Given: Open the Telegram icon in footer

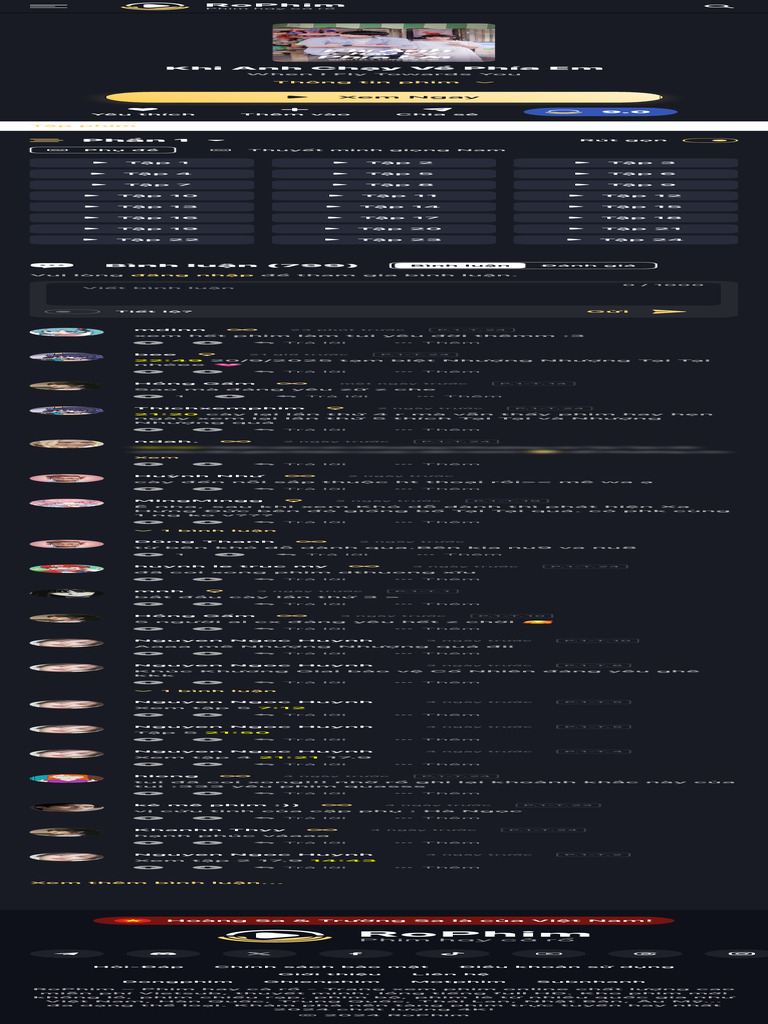Looking at the screenshot, I should (x=67, y=954).
